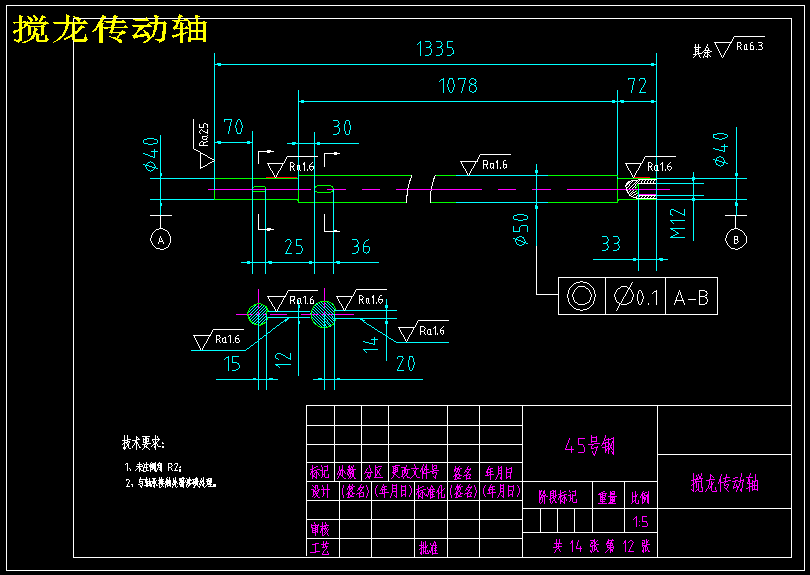Select the second technical requirement line
This screenshot has height=575, width=810.
171,483
